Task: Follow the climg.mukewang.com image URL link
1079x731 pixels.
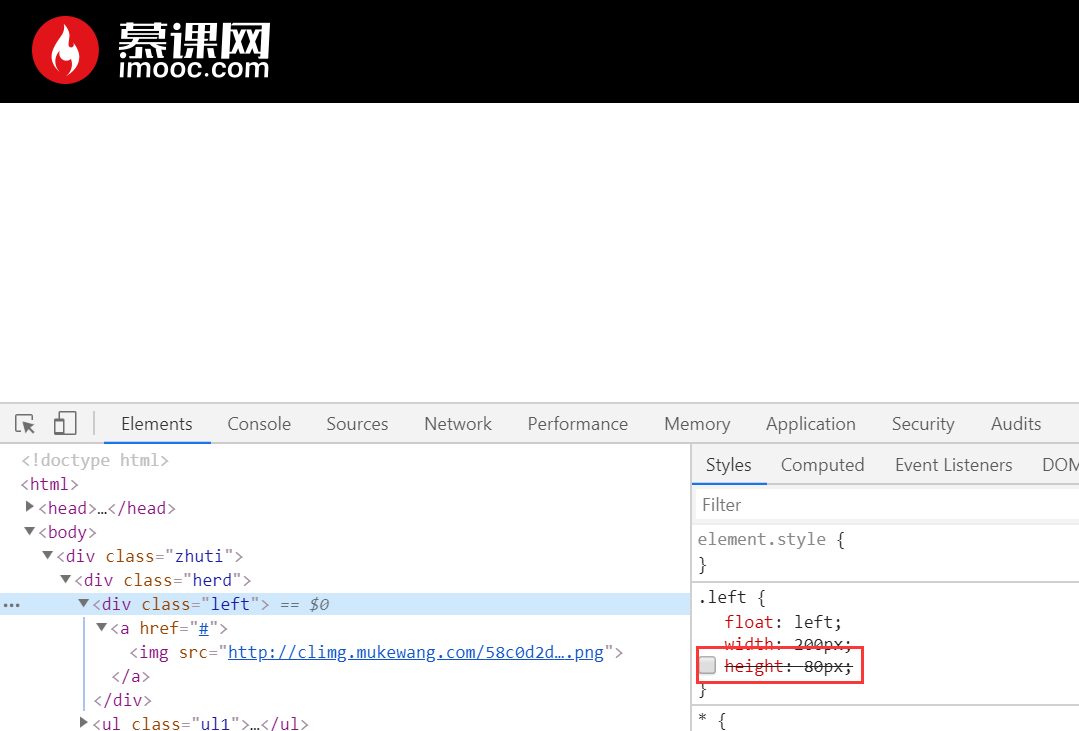Action: coord(416,653)
